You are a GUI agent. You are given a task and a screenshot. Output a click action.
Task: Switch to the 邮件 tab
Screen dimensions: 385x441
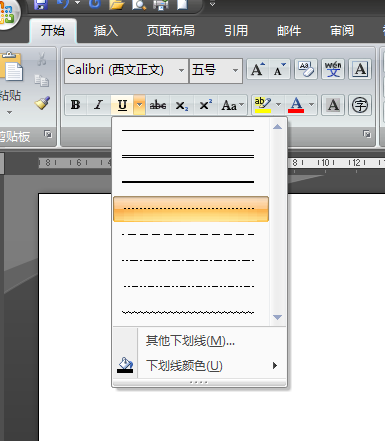click(x=289, y=31)
